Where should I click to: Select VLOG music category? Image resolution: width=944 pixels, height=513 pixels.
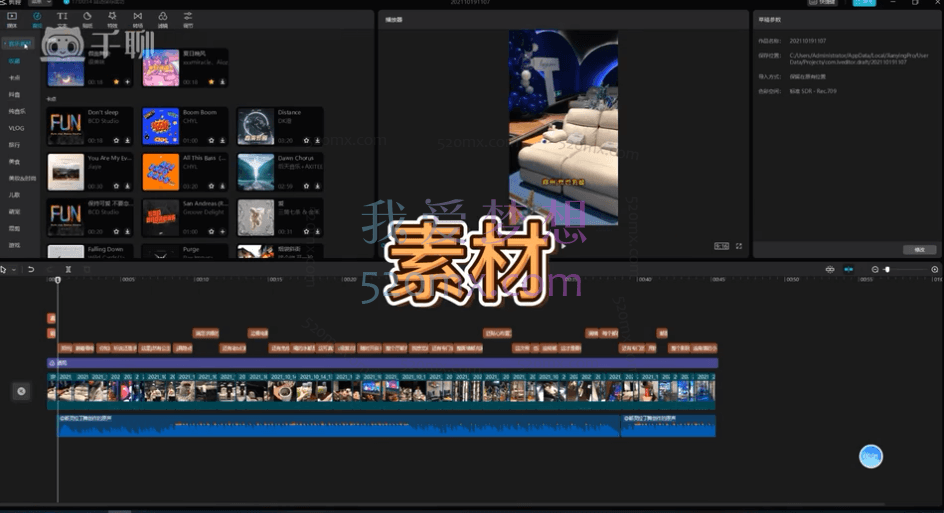click(x=17, y=128)
